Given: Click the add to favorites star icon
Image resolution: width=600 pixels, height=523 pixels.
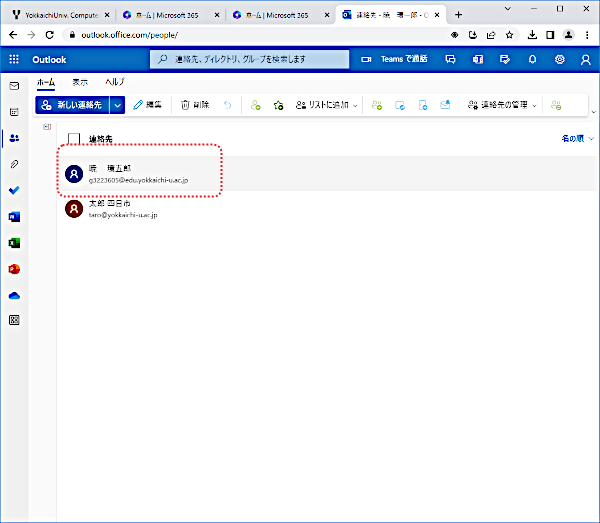Looking at the screenshot, I should pyautogui.click(x=279, y=105).
